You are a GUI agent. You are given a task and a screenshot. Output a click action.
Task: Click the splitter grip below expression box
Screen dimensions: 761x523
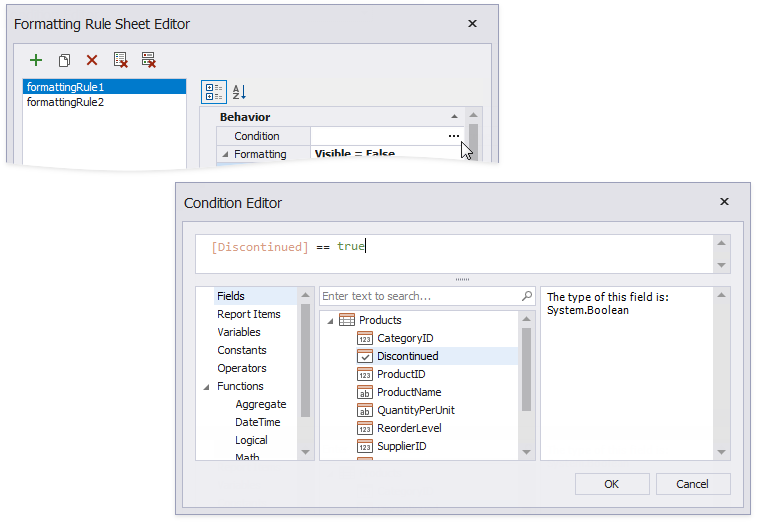[x=462, y=279]
